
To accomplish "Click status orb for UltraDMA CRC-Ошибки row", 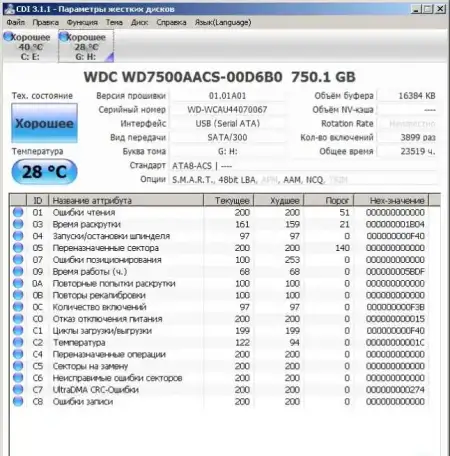I will click(18, 389).
